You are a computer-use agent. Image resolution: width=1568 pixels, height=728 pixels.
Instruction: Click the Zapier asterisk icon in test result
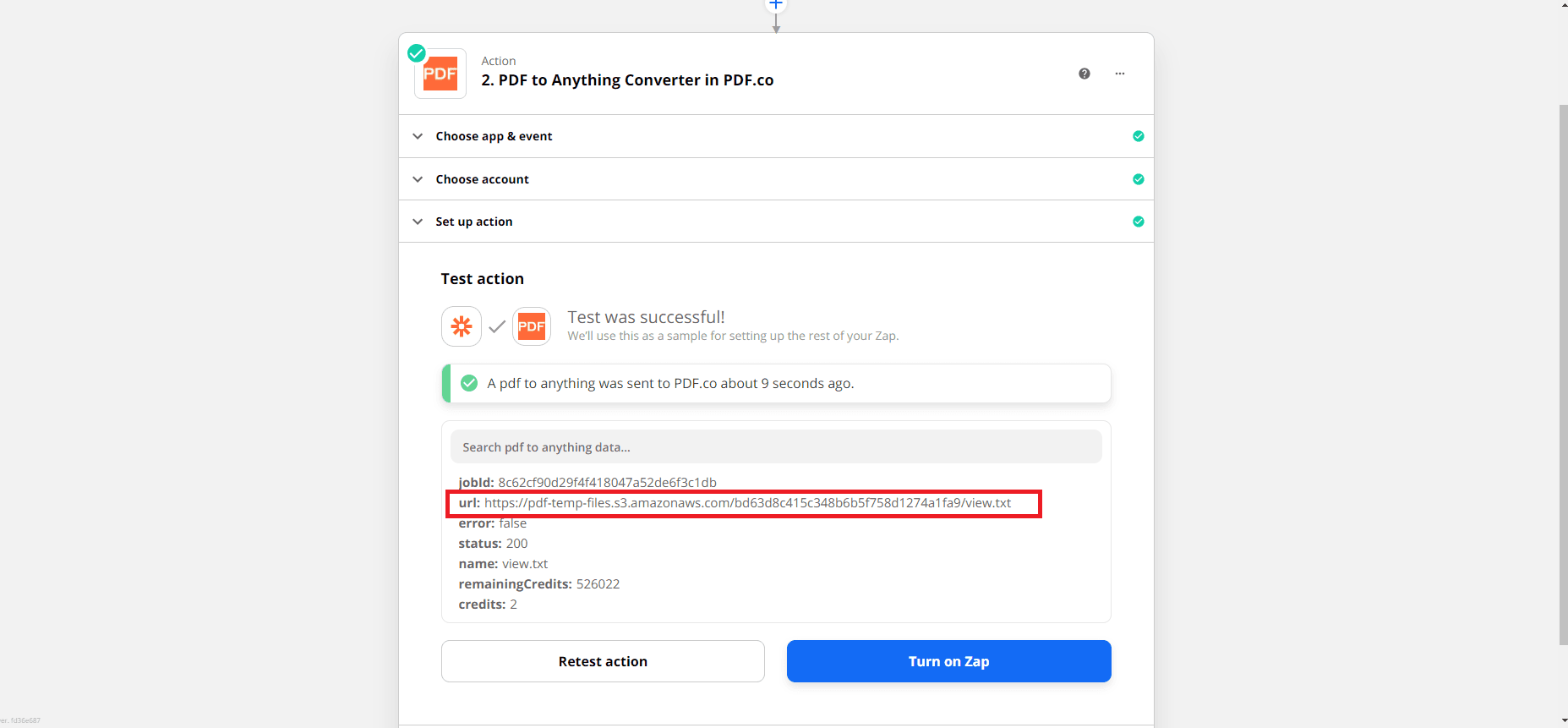point(462,326)
